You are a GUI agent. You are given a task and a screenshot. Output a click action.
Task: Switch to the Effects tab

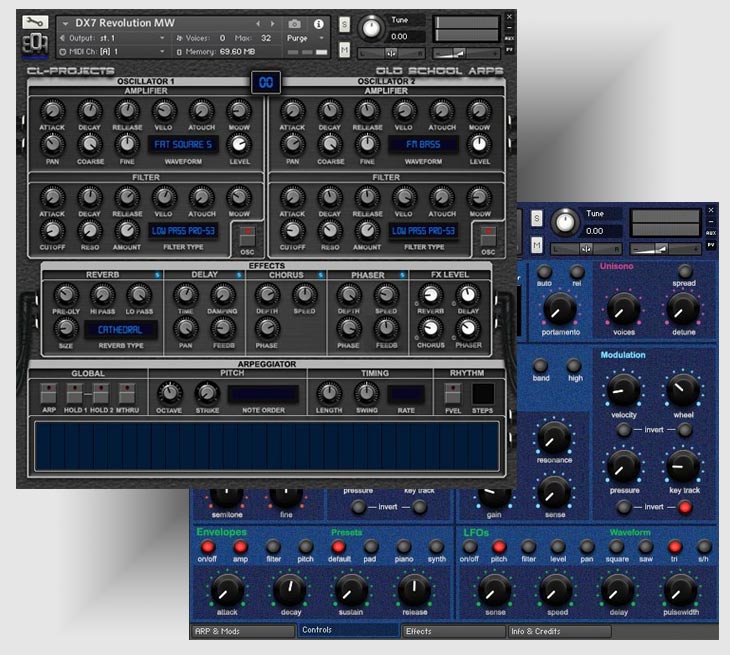click(452, 631)
